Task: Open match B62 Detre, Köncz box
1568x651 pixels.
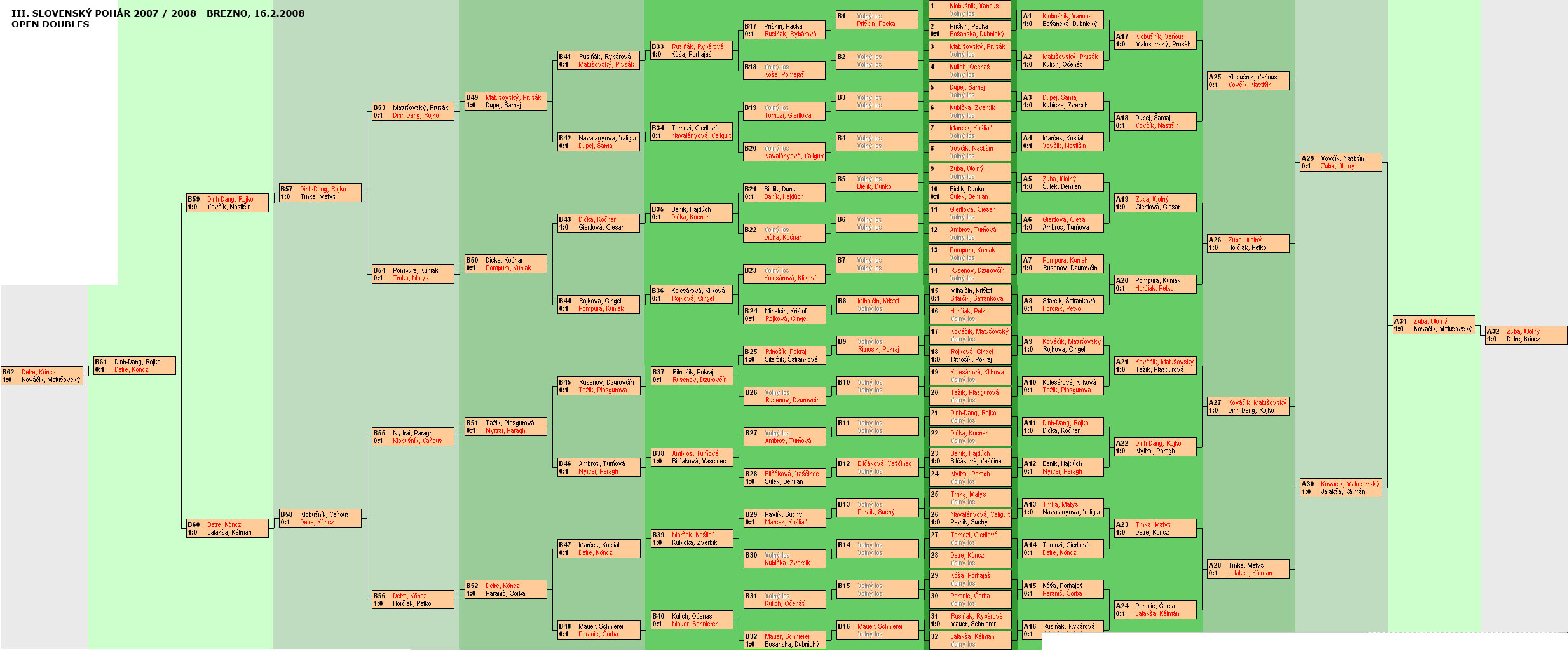Action: tap(42, 376)
